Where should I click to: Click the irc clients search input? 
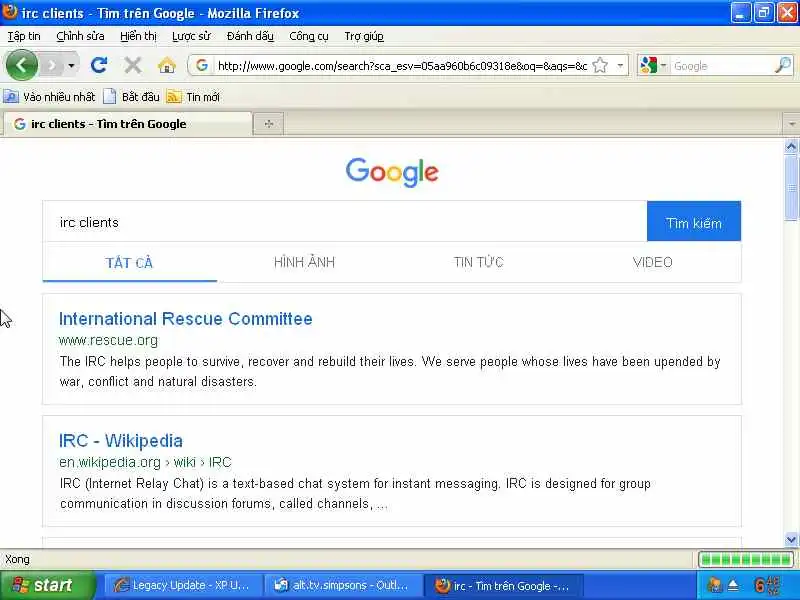345,222
